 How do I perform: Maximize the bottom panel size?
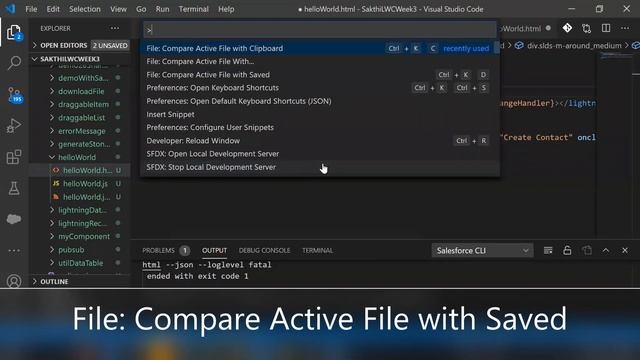pyautogui.click(x=606, y=250)
